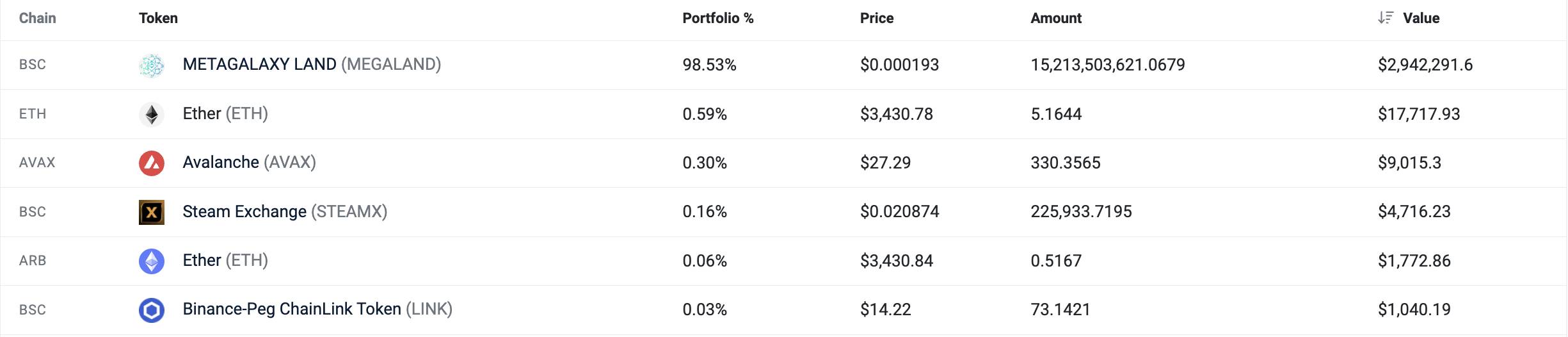Click the sort descending icon beside Value
The height and width of the screenshot is (337, 1568).
1386,18
